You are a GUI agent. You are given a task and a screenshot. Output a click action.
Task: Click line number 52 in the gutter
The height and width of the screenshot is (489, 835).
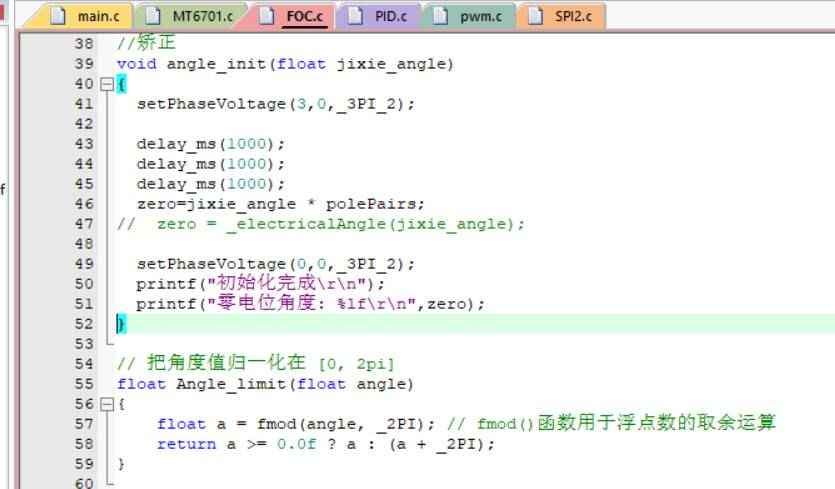coord(84,324)
